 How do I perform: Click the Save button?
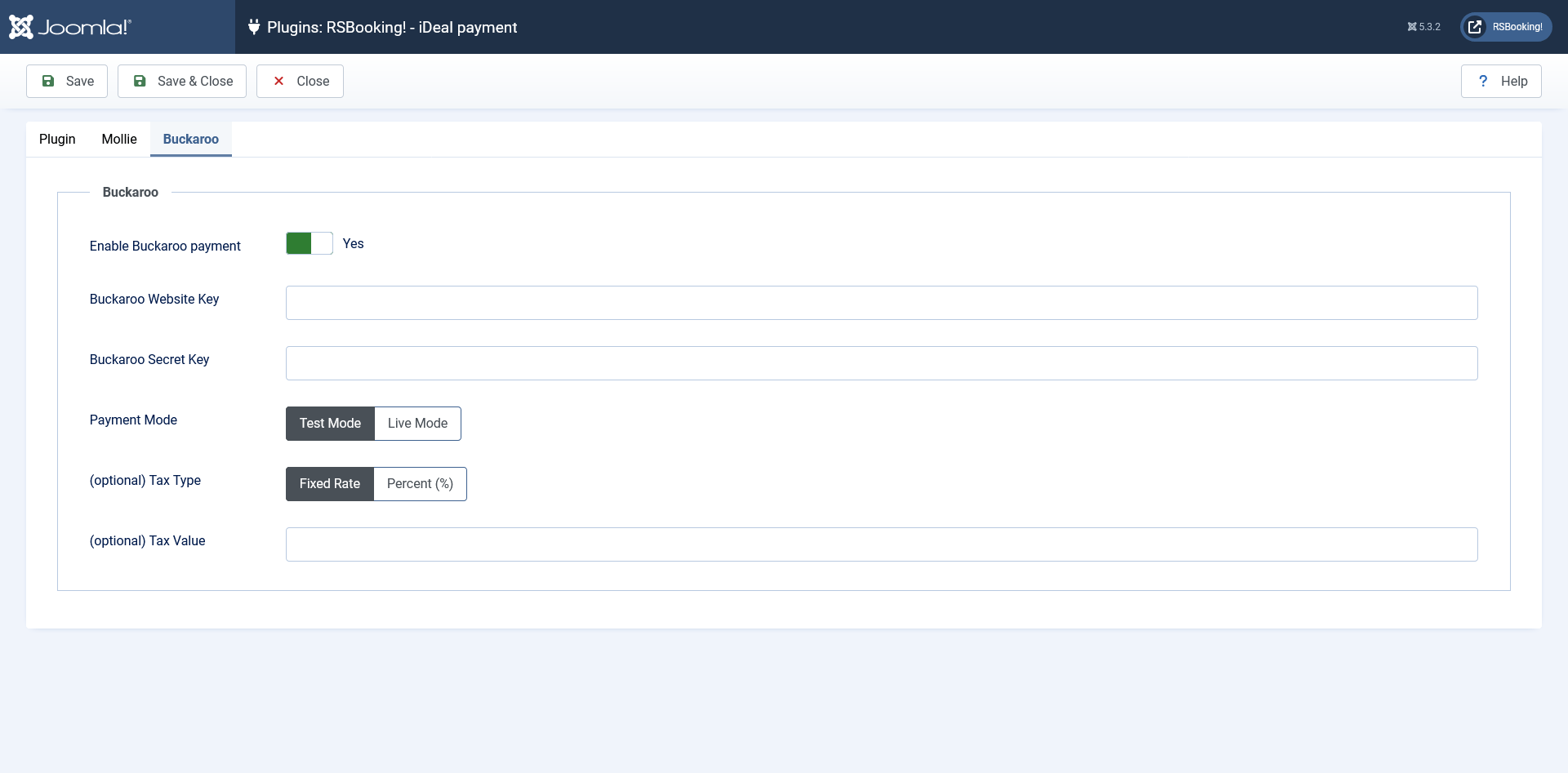point(67,81)
